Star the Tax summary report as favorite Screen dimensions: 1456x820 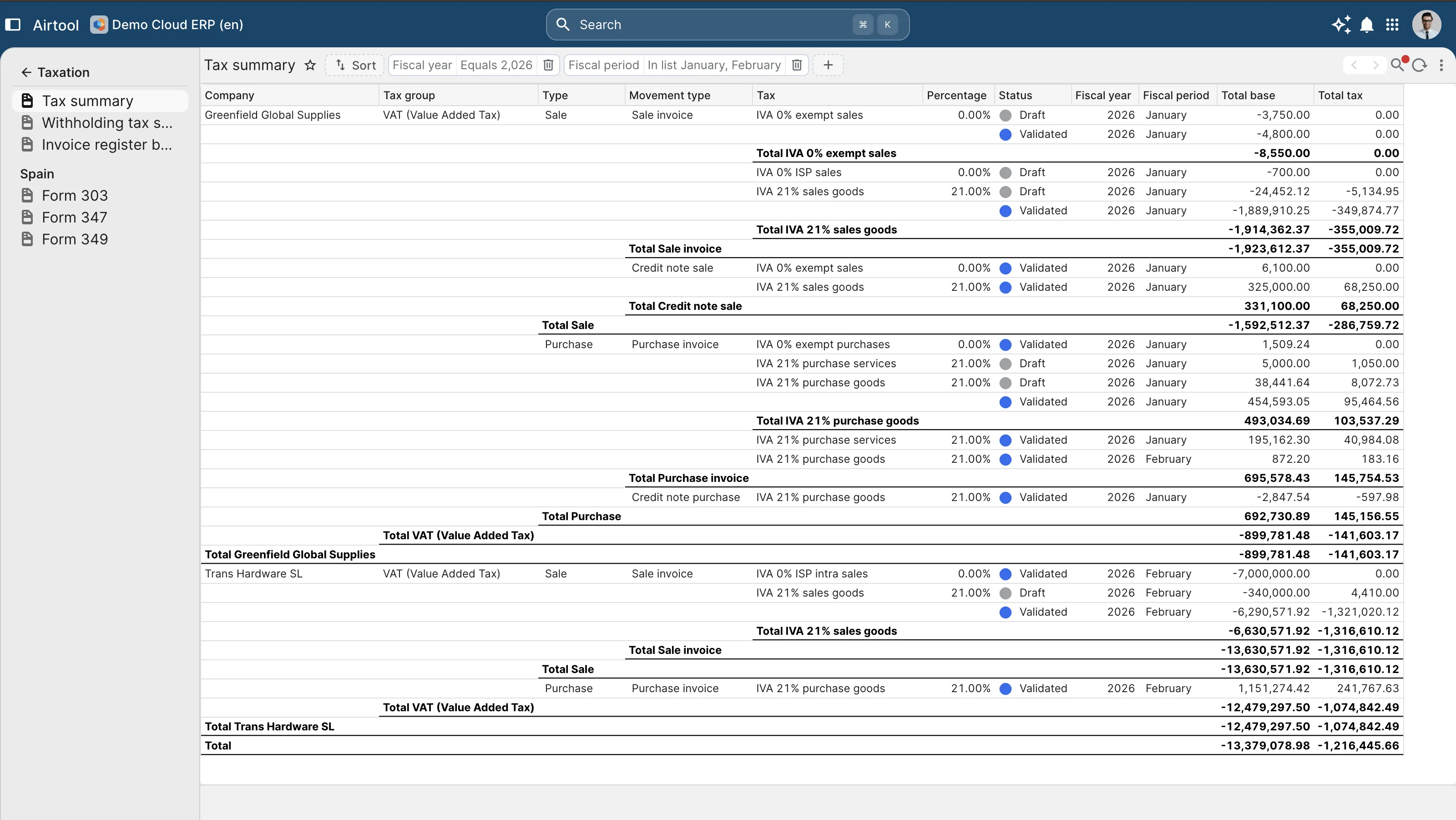310,65
